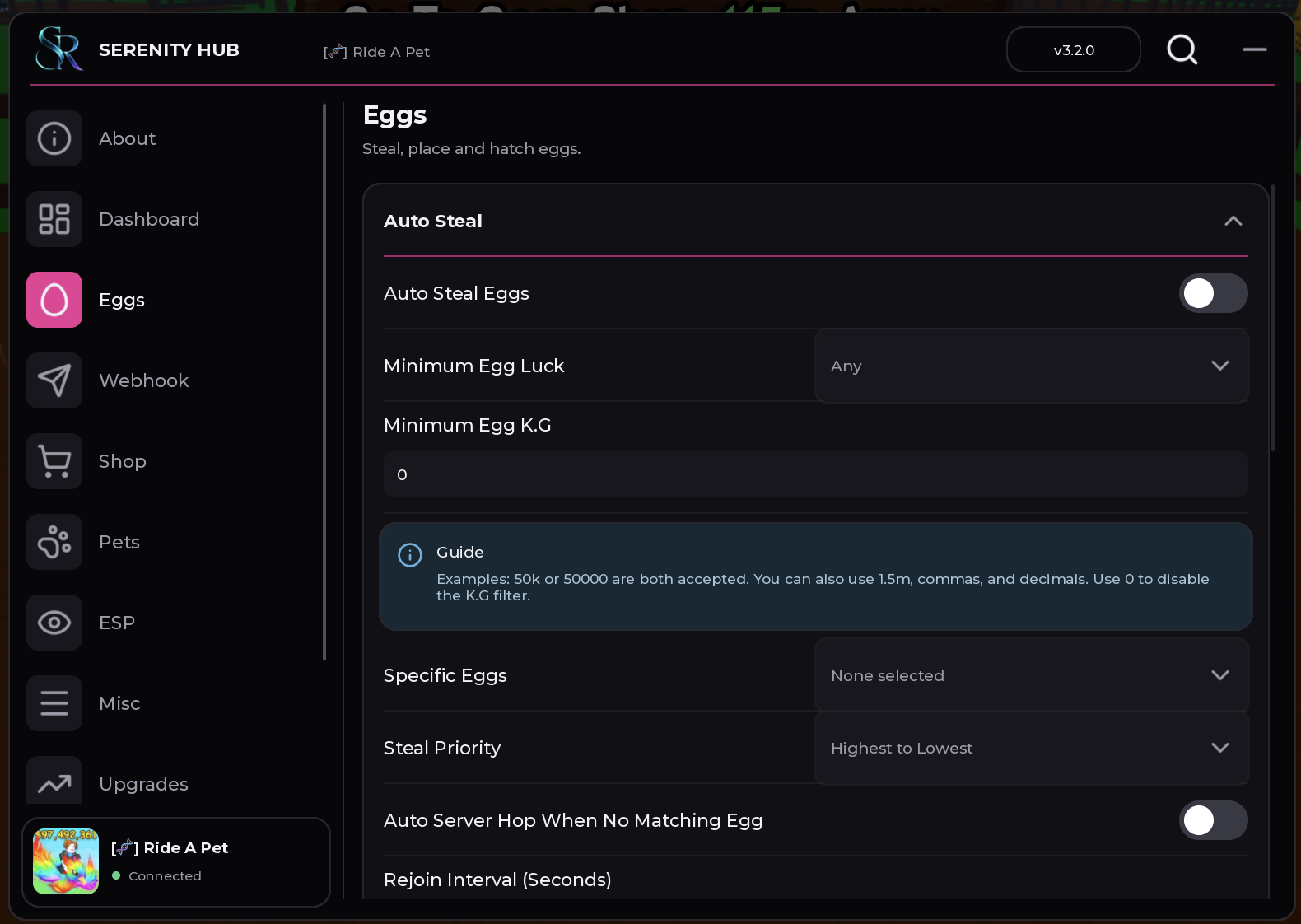Go to the Upgrades menu label
Screen dimensions: 1301x924
(144, 784)
